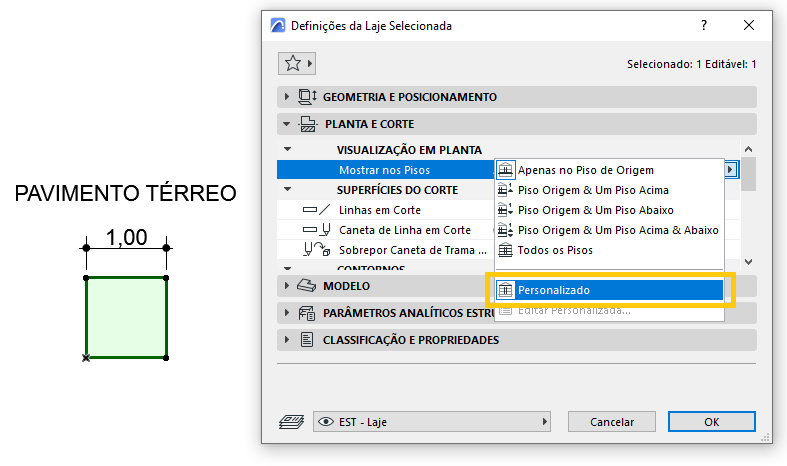Click the settings list scrollbar down arrow
This screenshot has width=787, height=466.
click(x=749, y=261)
